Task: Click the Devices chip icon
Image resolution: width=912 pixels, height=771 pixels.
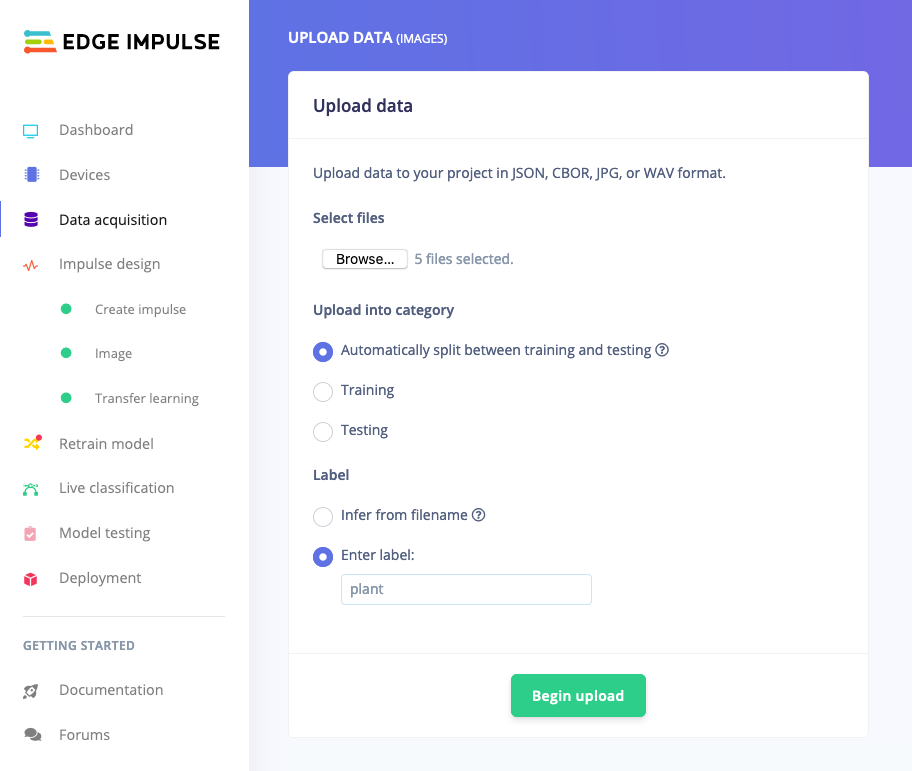Action: [31, 174]
